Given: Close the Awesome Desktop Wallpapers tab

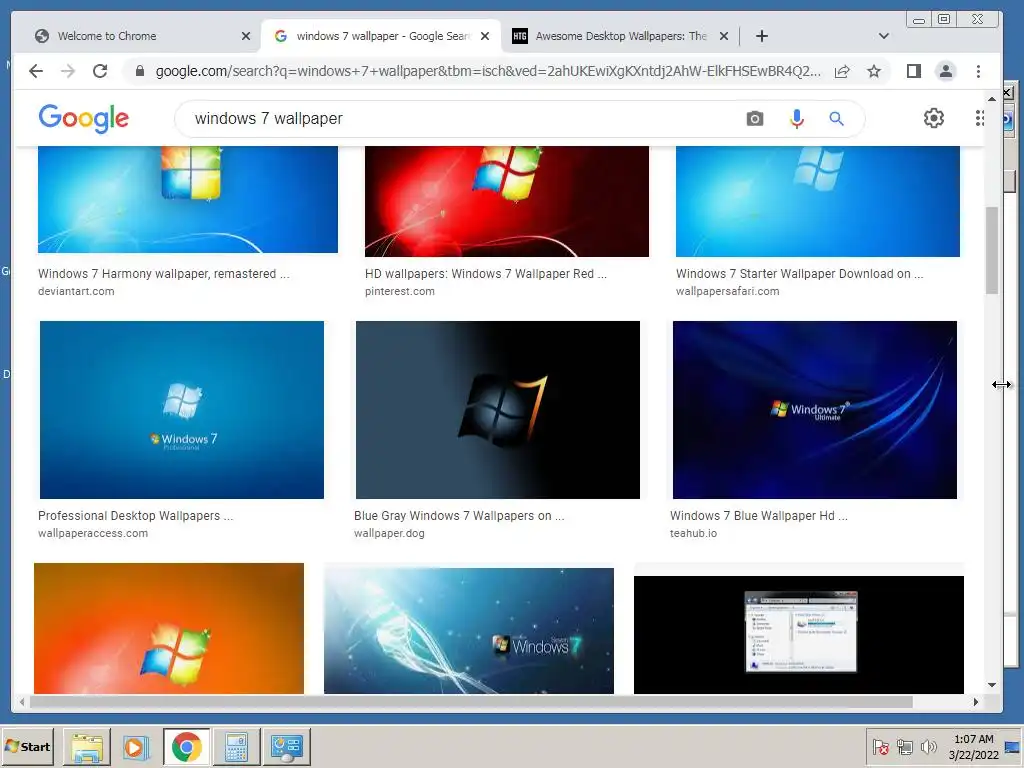Looking at the screenshot, I should pyautogui.click(x=724, y=36).
